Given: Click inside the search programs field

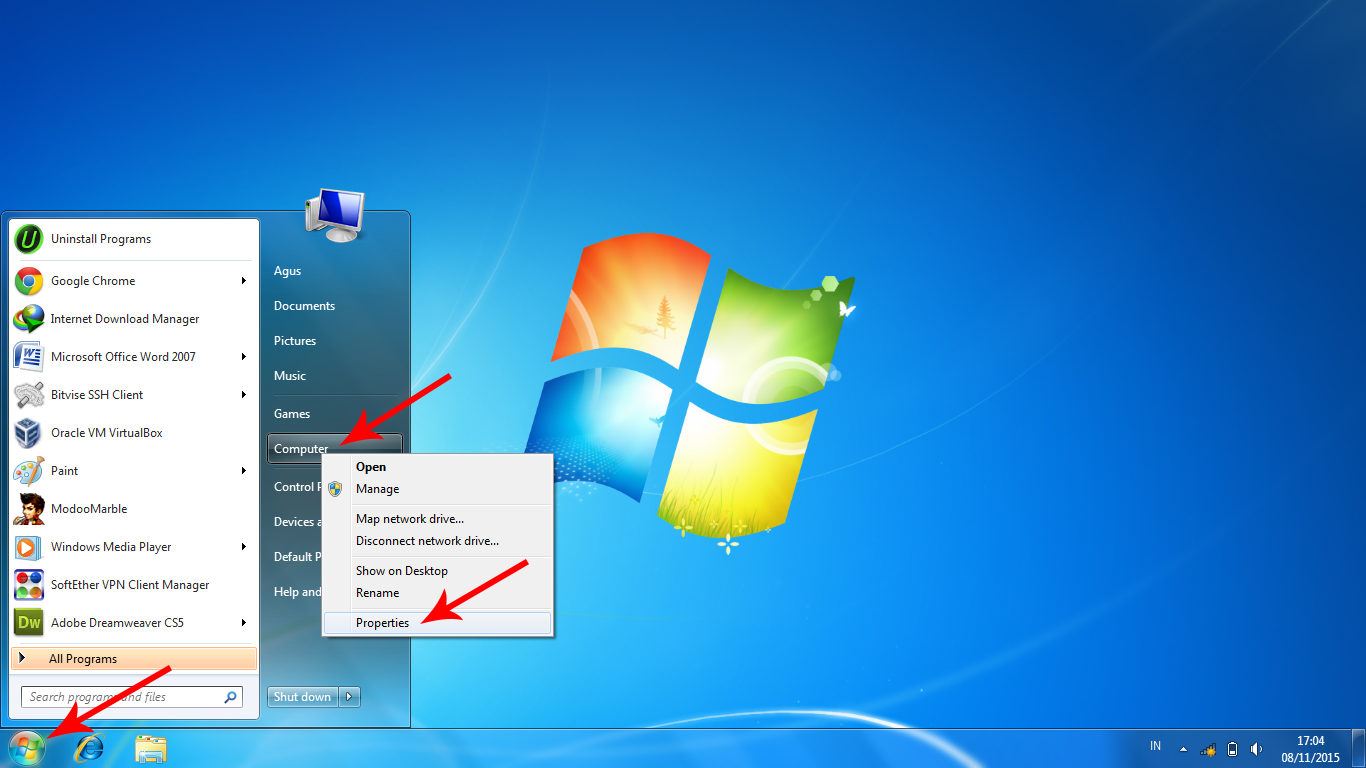Looking at the screenshot, I should [120, 696].
